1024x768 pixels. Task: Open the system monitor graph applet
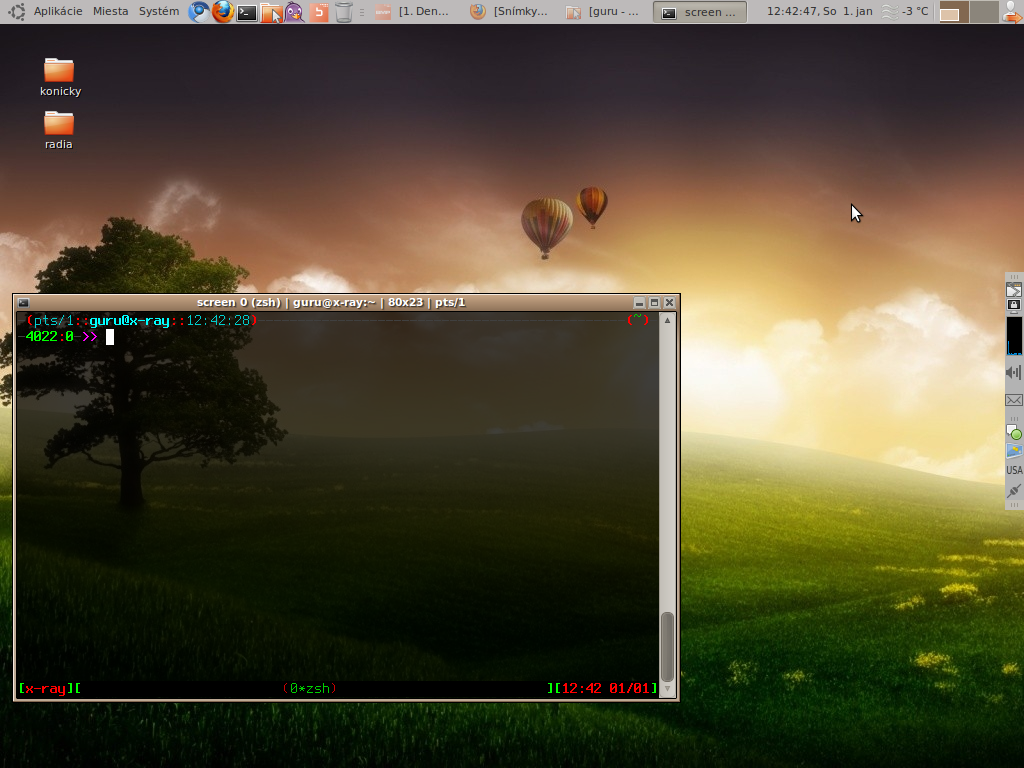(x=1014, y=336)
